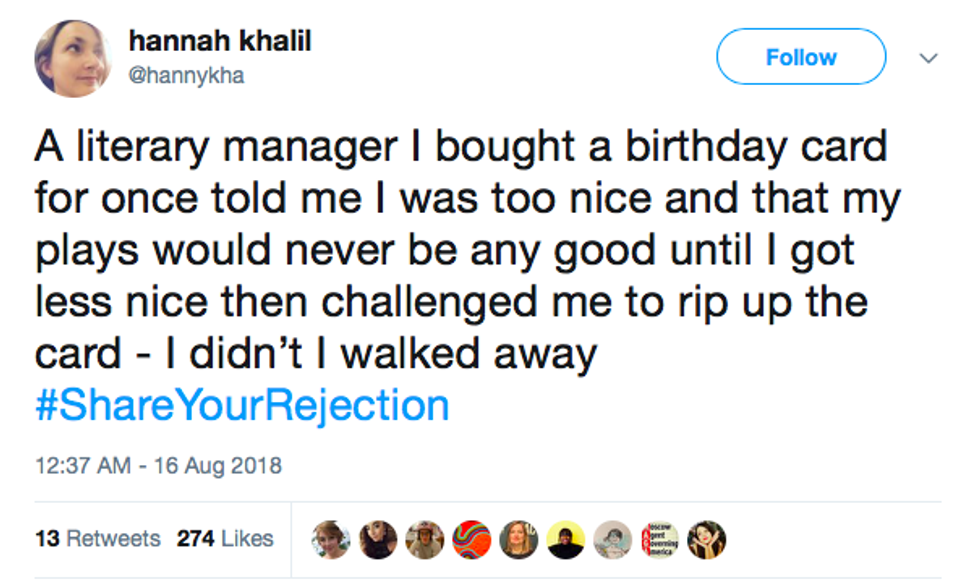
Task: Follow hannah khalil
Action: point(800,57)
